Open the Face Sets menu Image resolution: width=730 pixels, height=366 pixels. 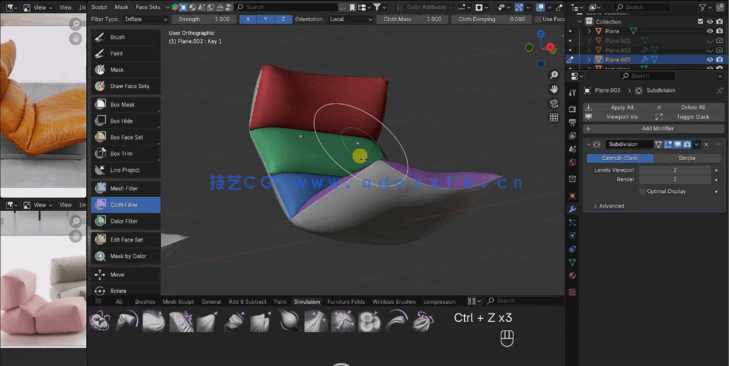coord(148,7)
